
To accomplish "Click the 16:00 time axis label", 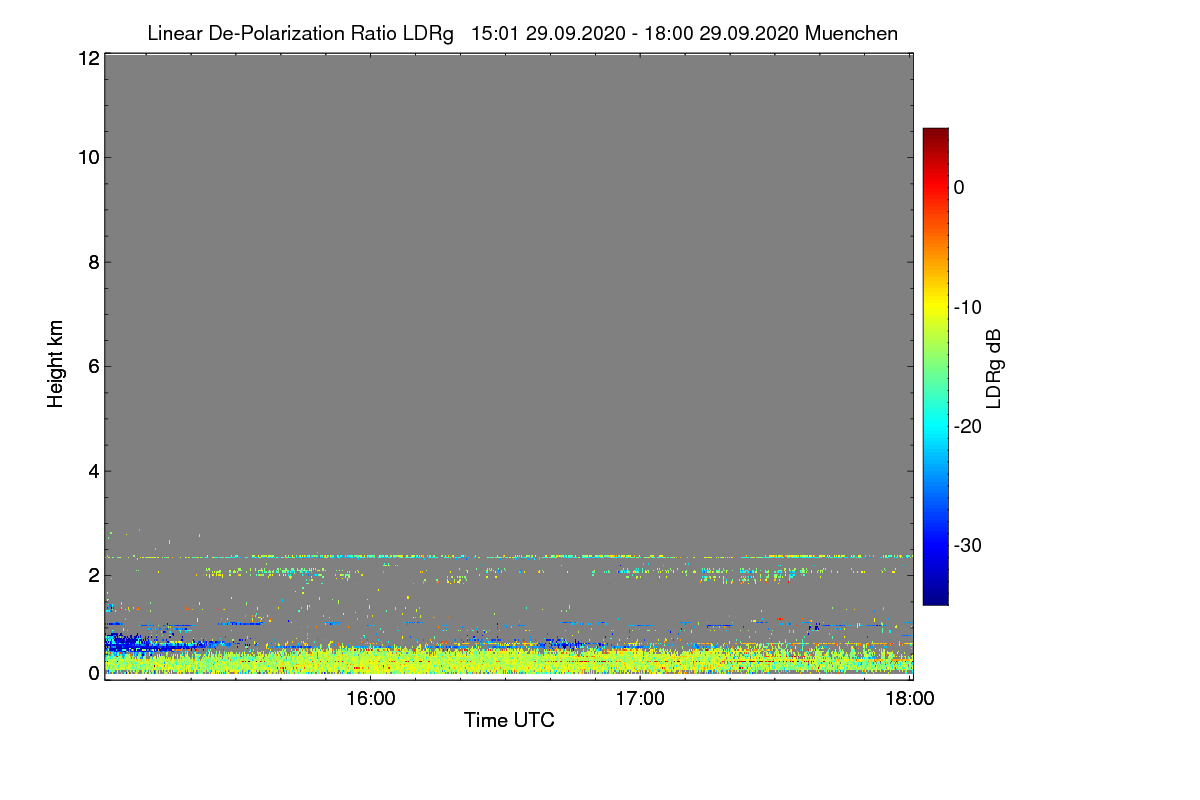I will pos(370,699).
